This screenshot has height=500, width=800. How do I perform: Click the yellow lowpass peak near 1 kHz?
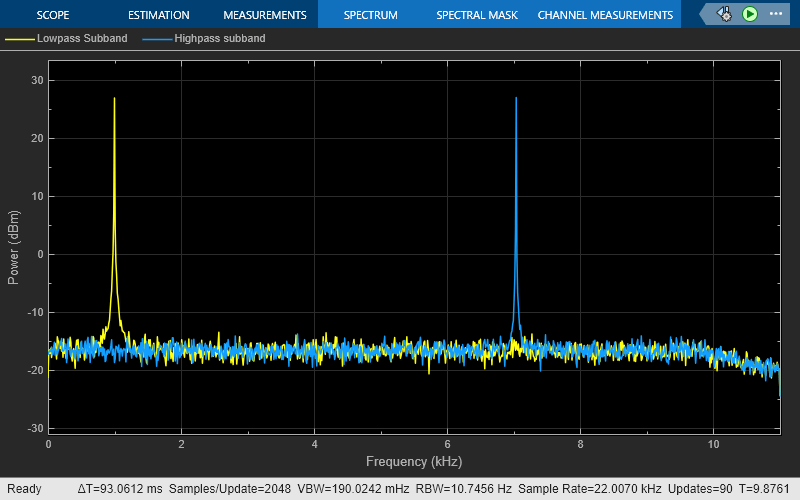point(114,98)
